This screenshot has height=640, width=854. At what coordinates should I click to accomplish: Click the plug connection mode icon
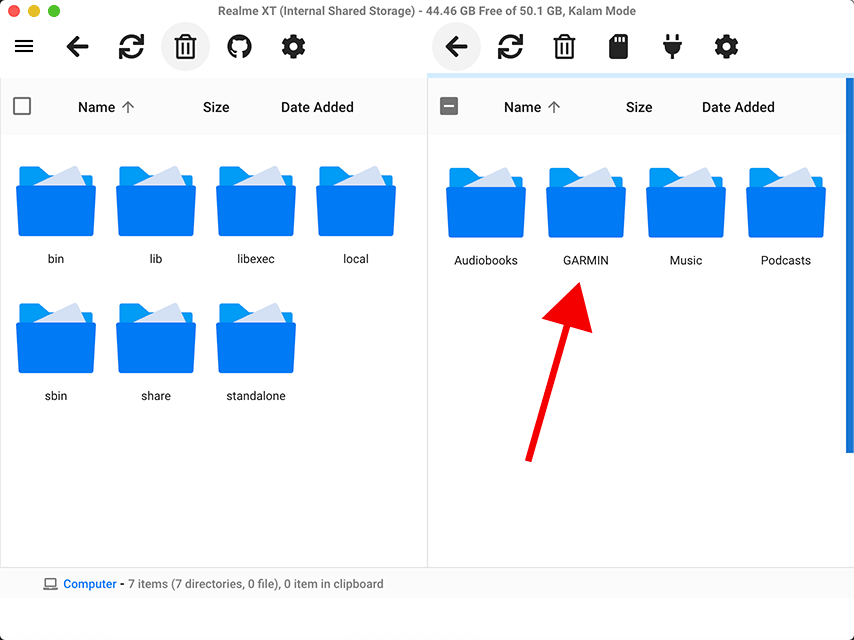coord(672,46)
